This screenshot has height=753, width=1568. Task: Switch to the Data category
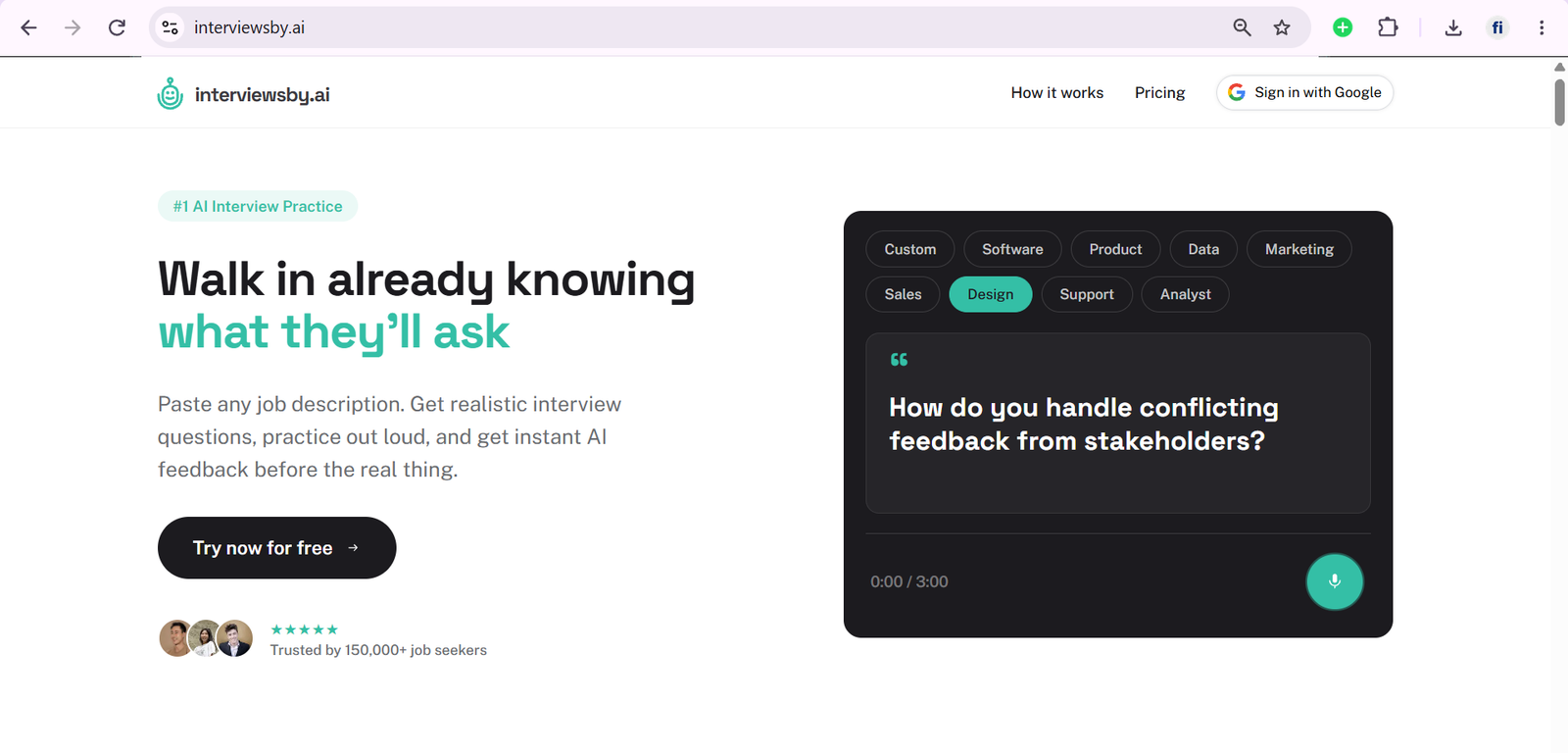click(1203, 249)
